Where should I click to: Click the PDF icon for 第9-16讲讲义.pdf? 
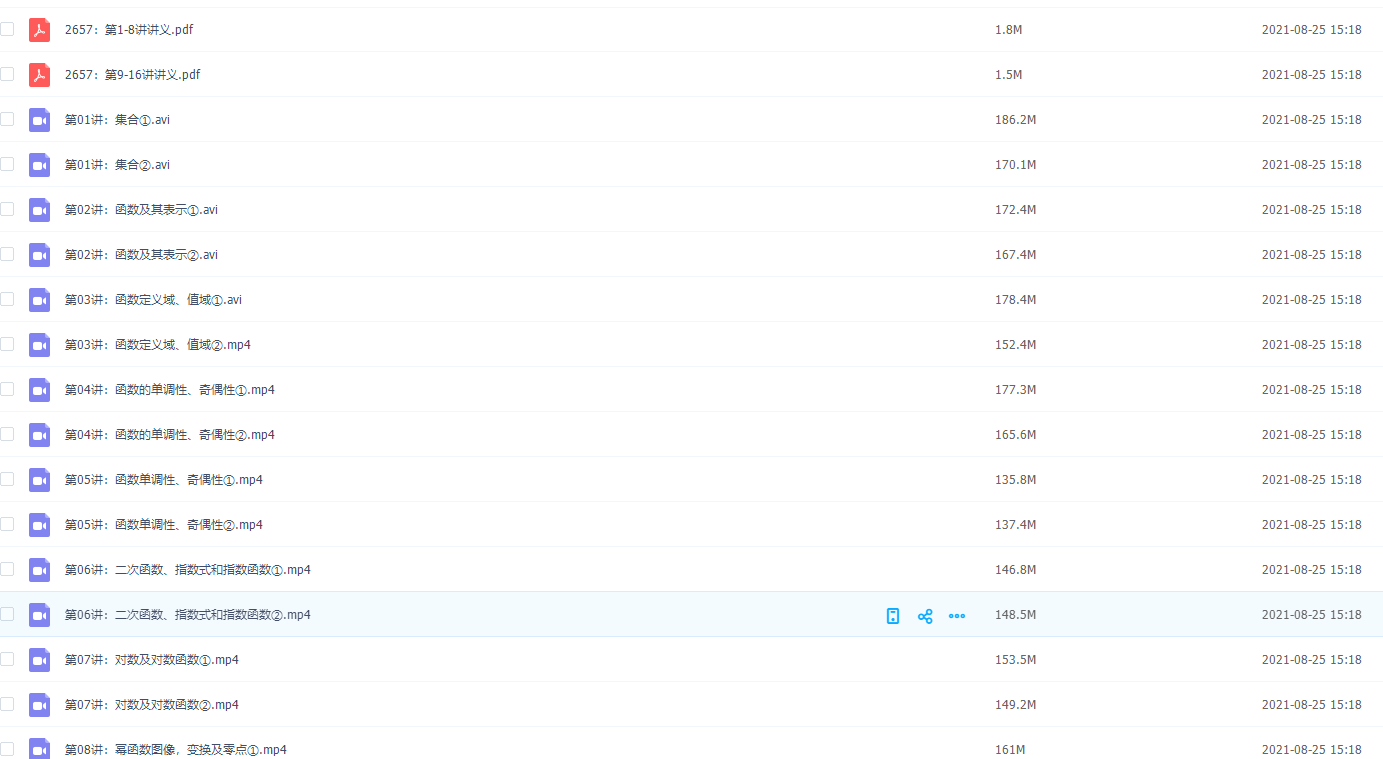pyautogui.click(x=39, y=75)
